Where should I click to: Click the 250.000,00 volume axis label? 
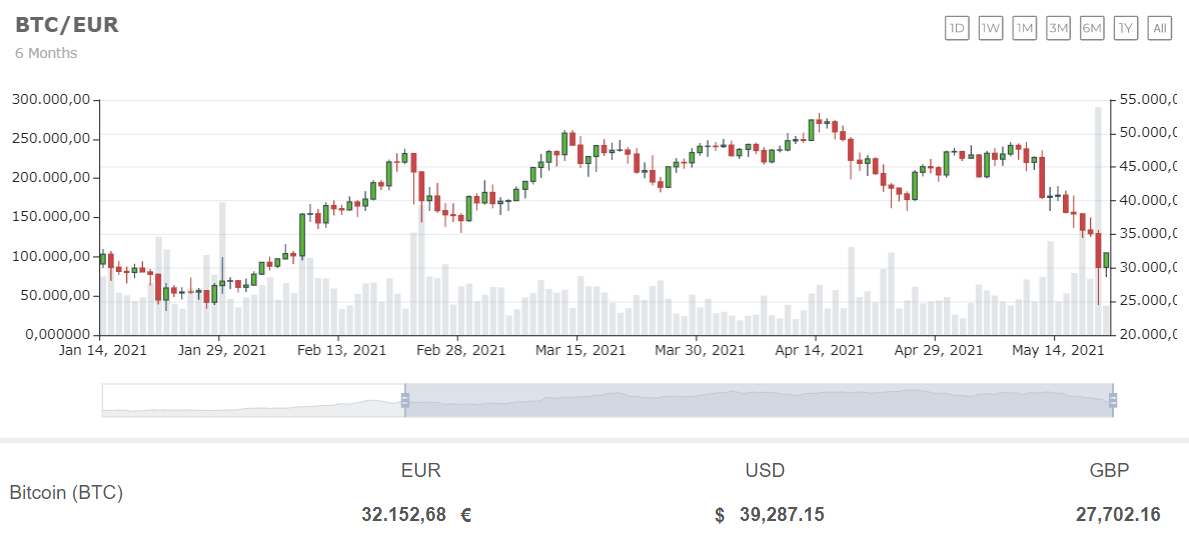tap(53, 139)
